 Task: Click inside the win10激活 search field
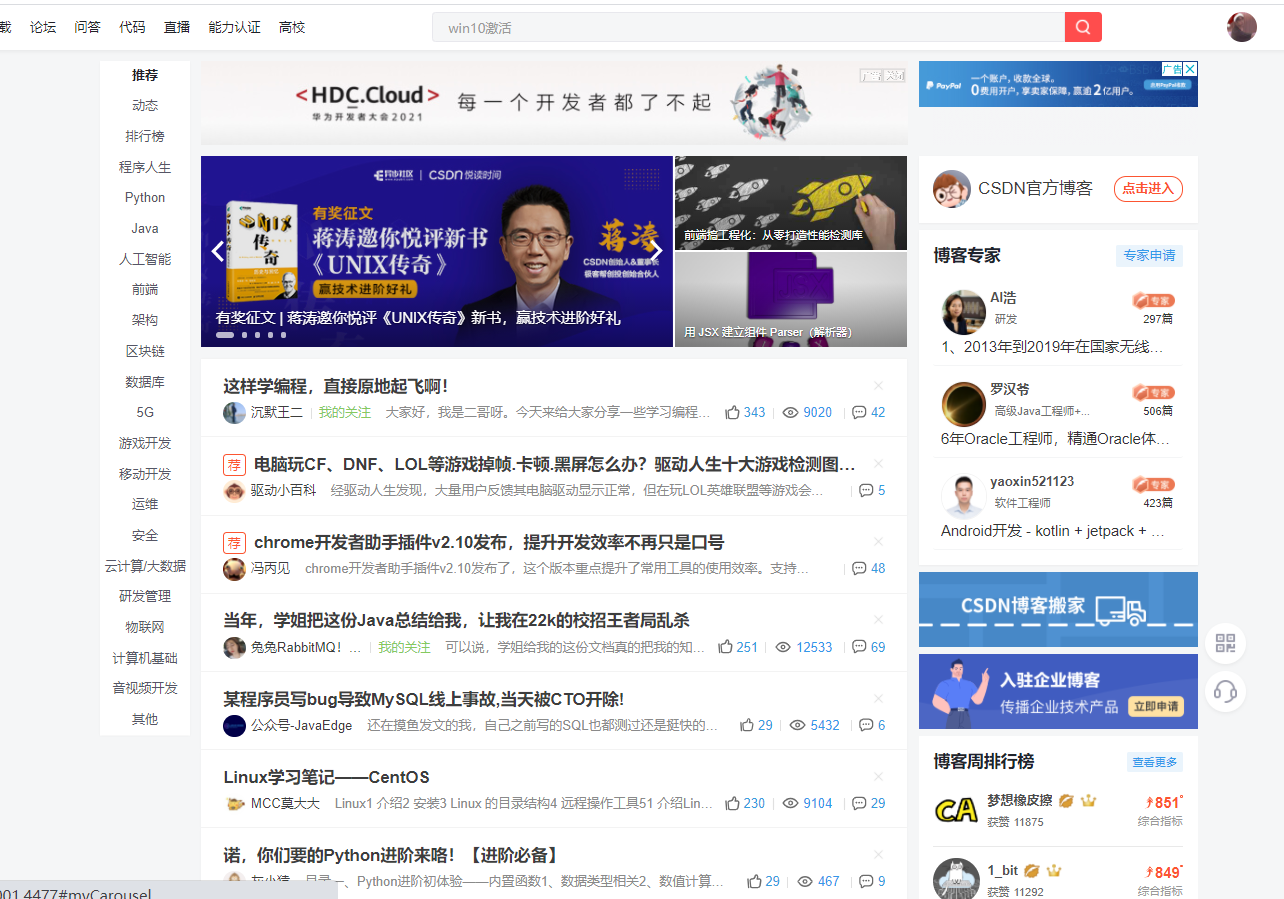click(748, 27)
